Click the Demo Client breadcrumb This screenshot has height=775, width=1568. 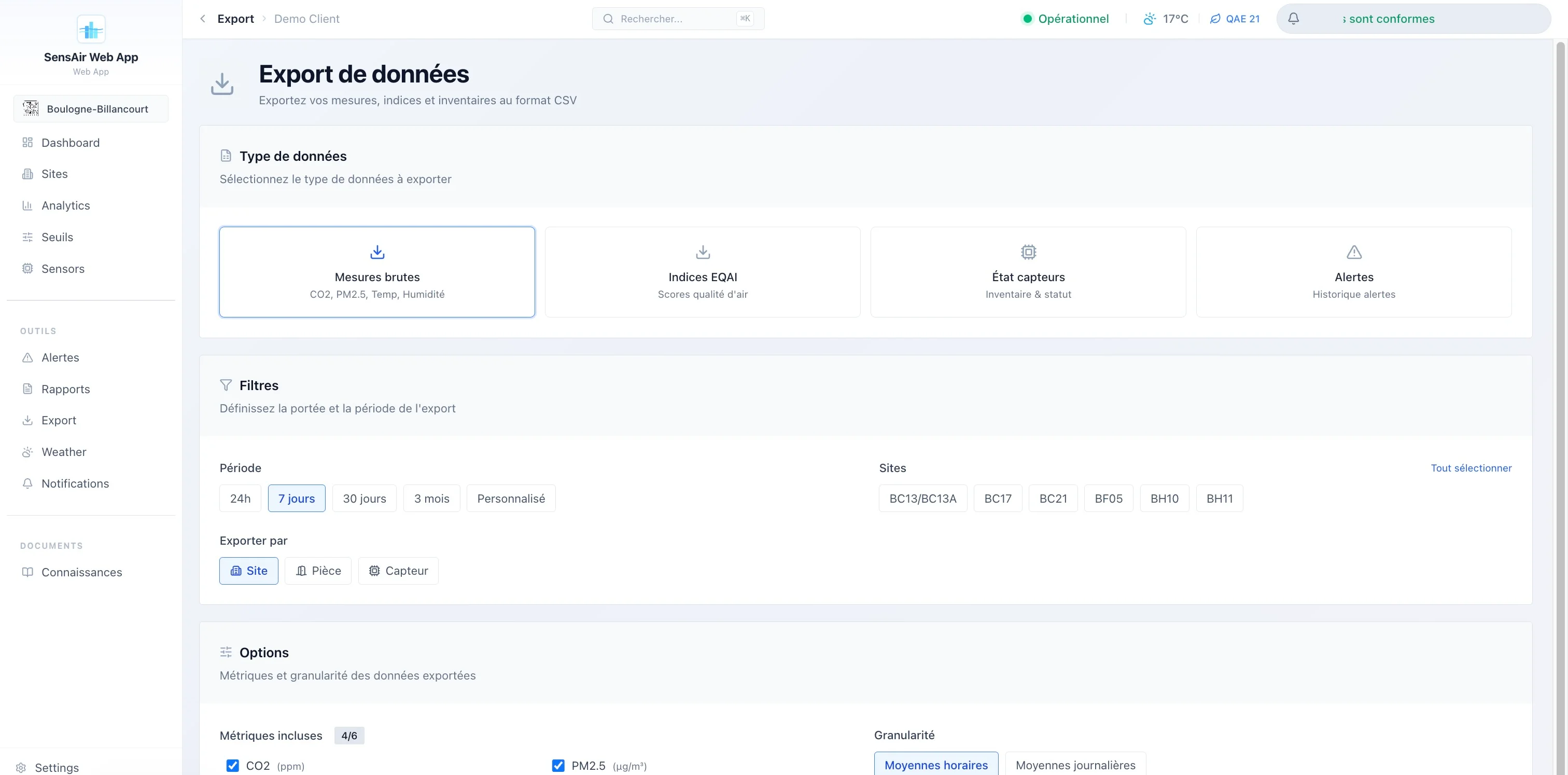coord(307,19)
